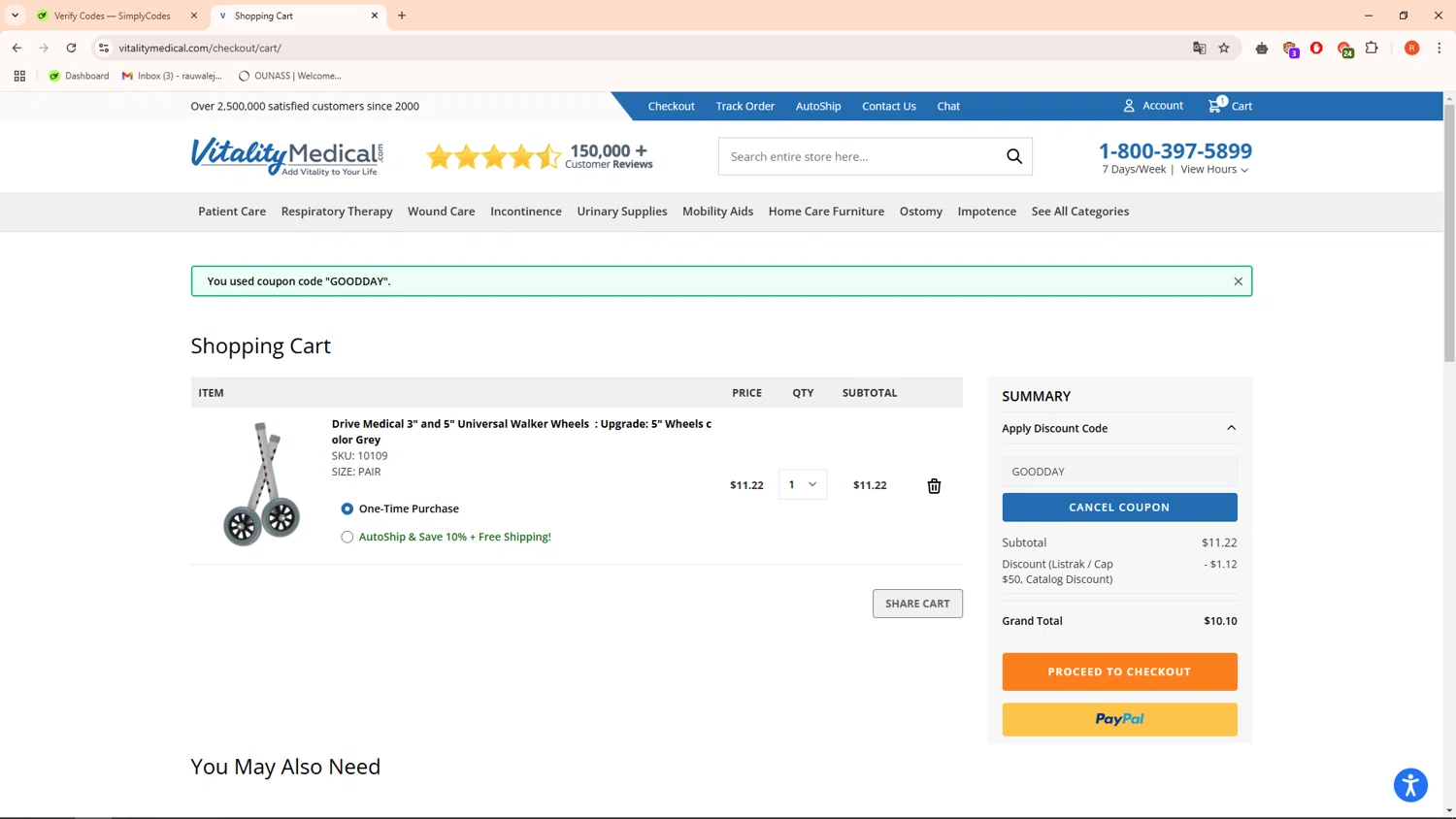Screen dimensions: 1456x819
Task: Open See All Categories menu
Action: click(1080, 212)
